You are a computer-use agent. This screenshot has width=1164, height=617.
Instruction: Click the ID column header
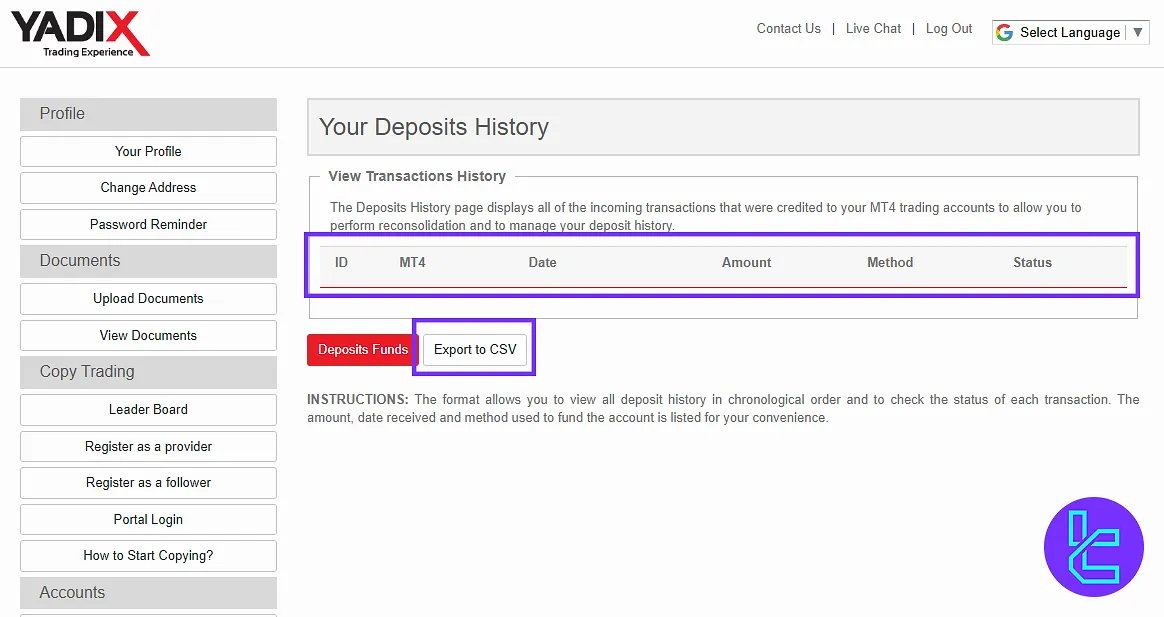[x=341, y=263]
